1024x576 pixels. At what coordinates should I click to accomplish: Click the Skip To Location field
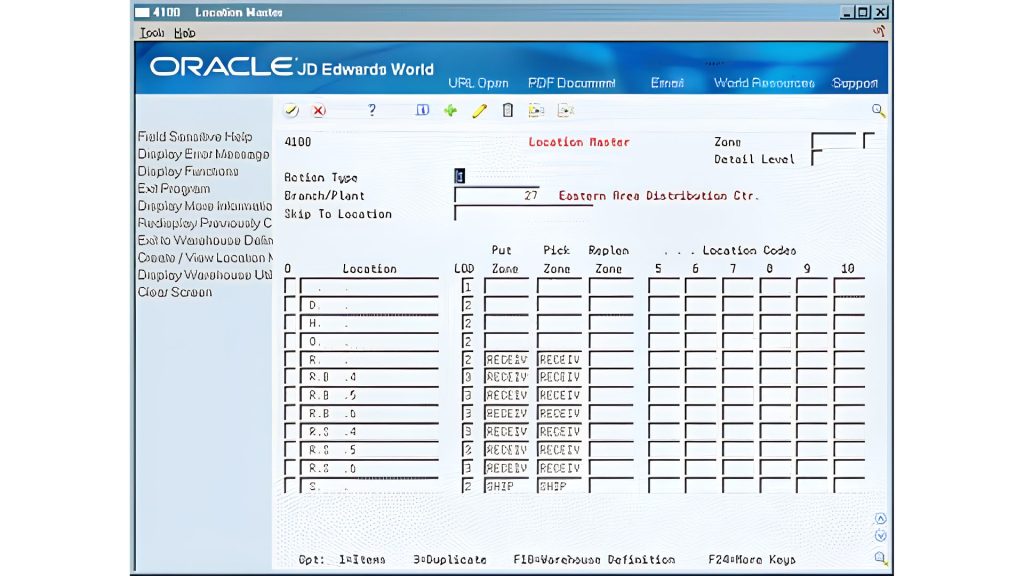click(523, 214)
